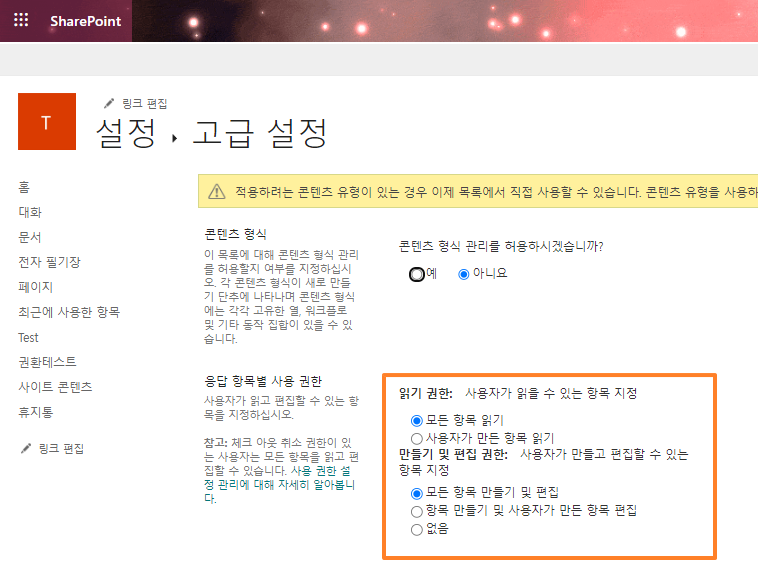The image size is (758, 562).
Task: Open 사용 권한 설정 관리 learn-more link
Action: coord(280,484)
